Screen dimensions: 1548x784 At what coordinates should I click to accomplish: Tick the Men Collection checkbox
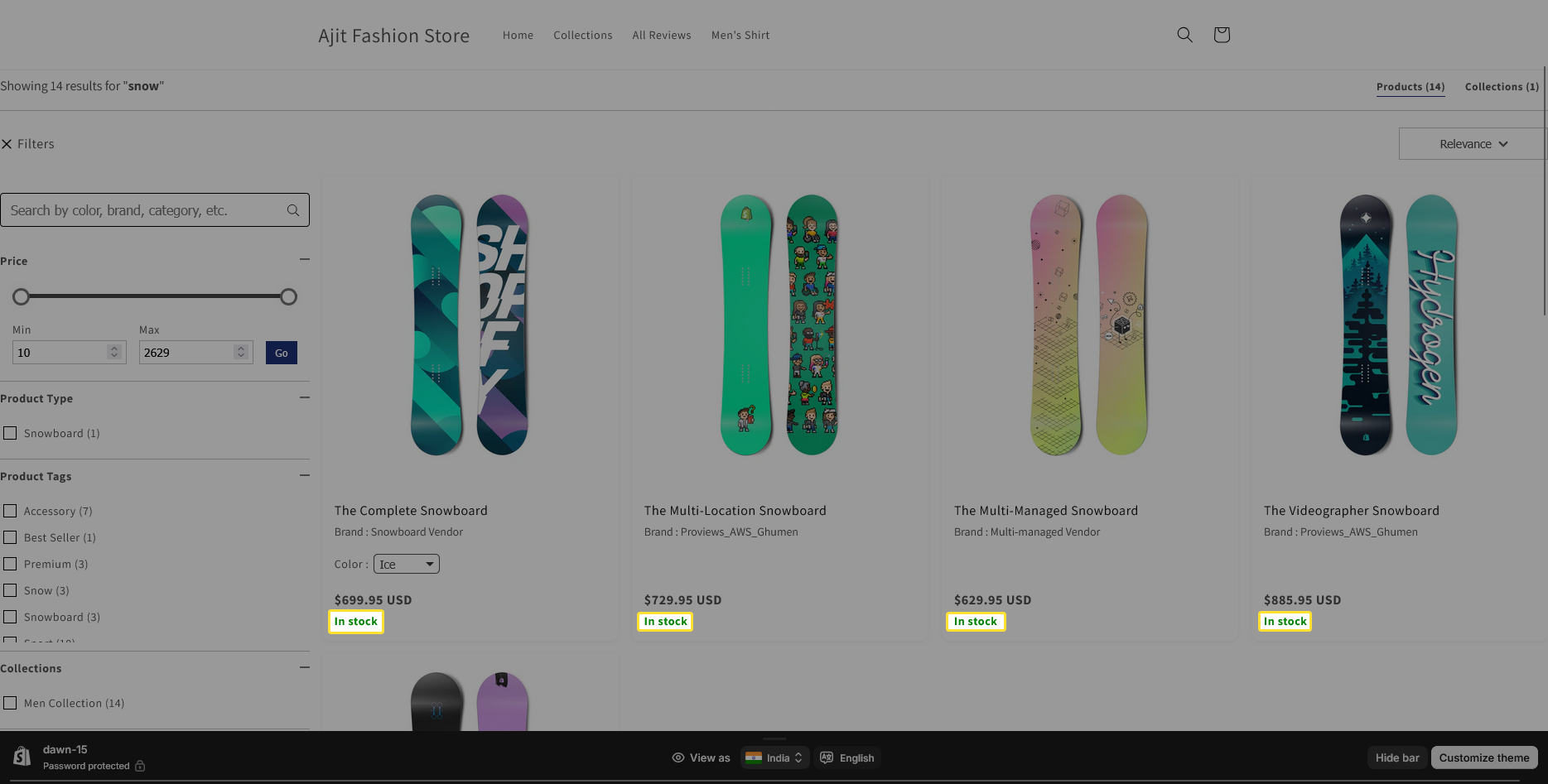point(10,703)
